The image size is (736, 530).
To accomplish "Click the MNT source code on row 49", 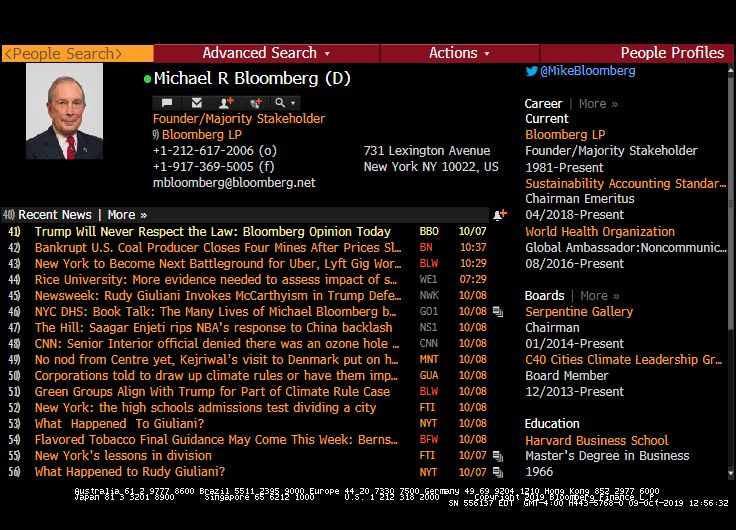I will point(429,360).
